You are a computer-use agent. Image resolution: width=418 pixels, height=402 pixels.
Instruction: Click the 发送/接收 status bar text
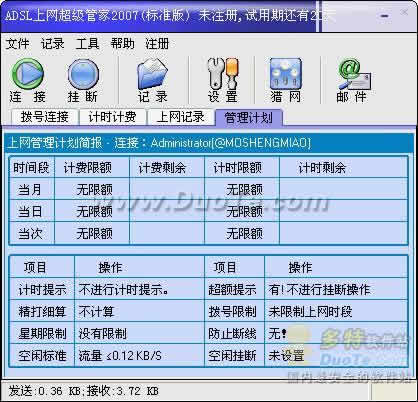tap(84, 391)
